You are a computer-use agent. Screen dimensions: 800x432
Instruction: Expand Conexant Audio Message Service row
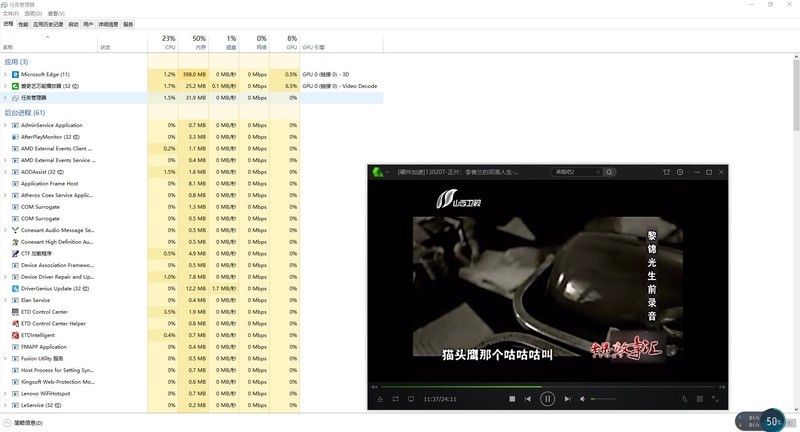(x=6, y=231)
